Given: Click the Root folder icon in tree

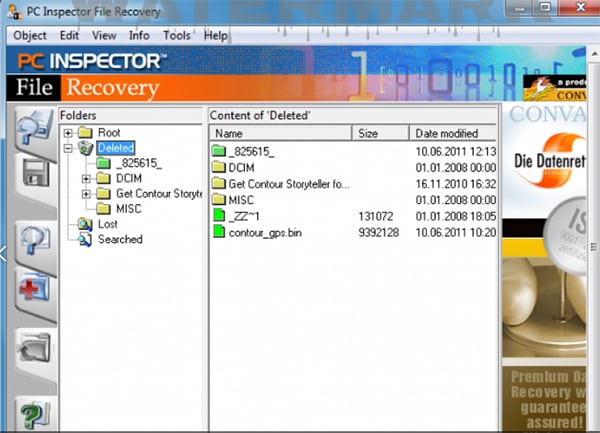Looking at the screenshot, I should tap(85, 133).
